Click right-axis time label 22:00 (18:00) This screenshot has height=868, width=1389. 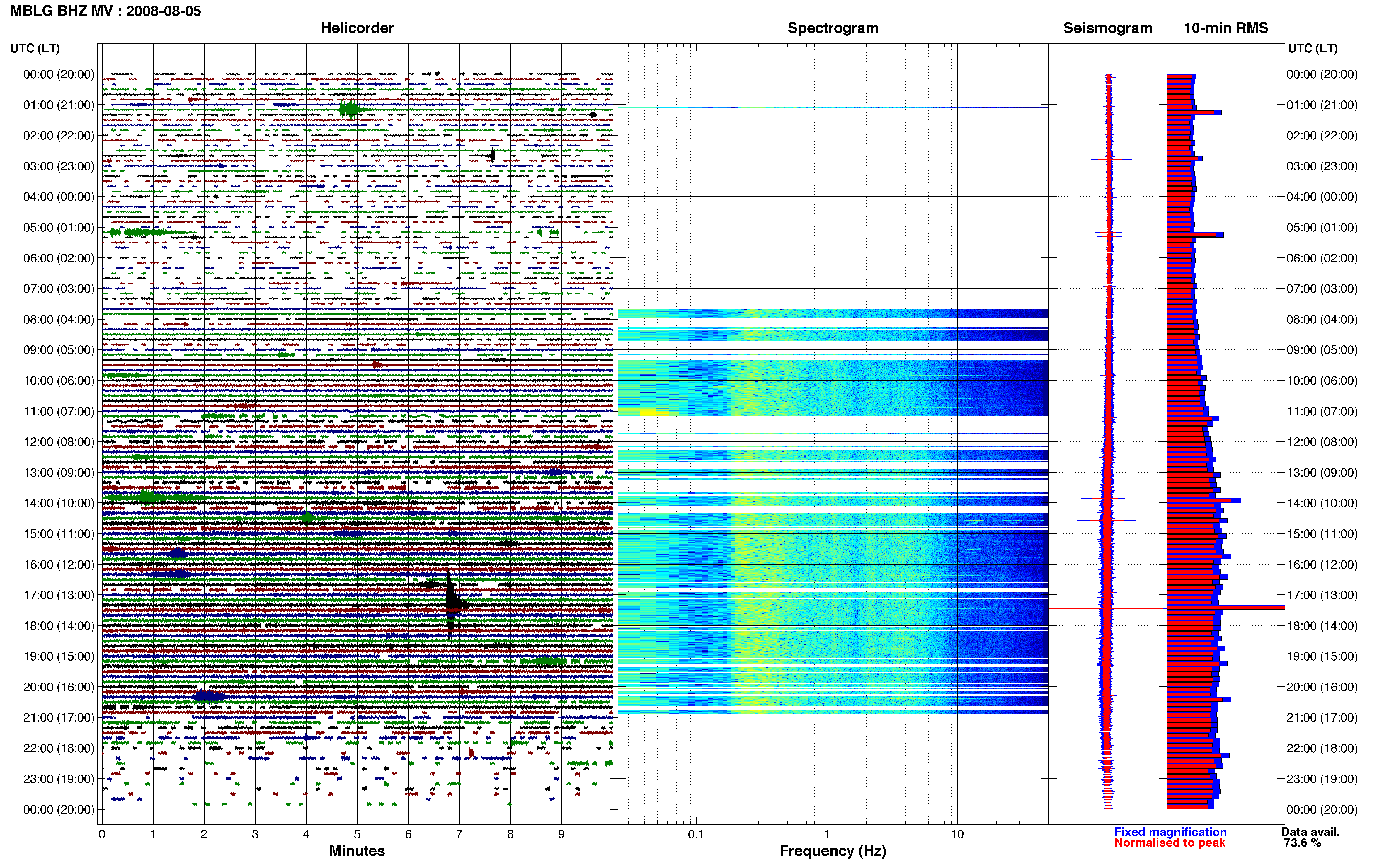(1322, 748)
